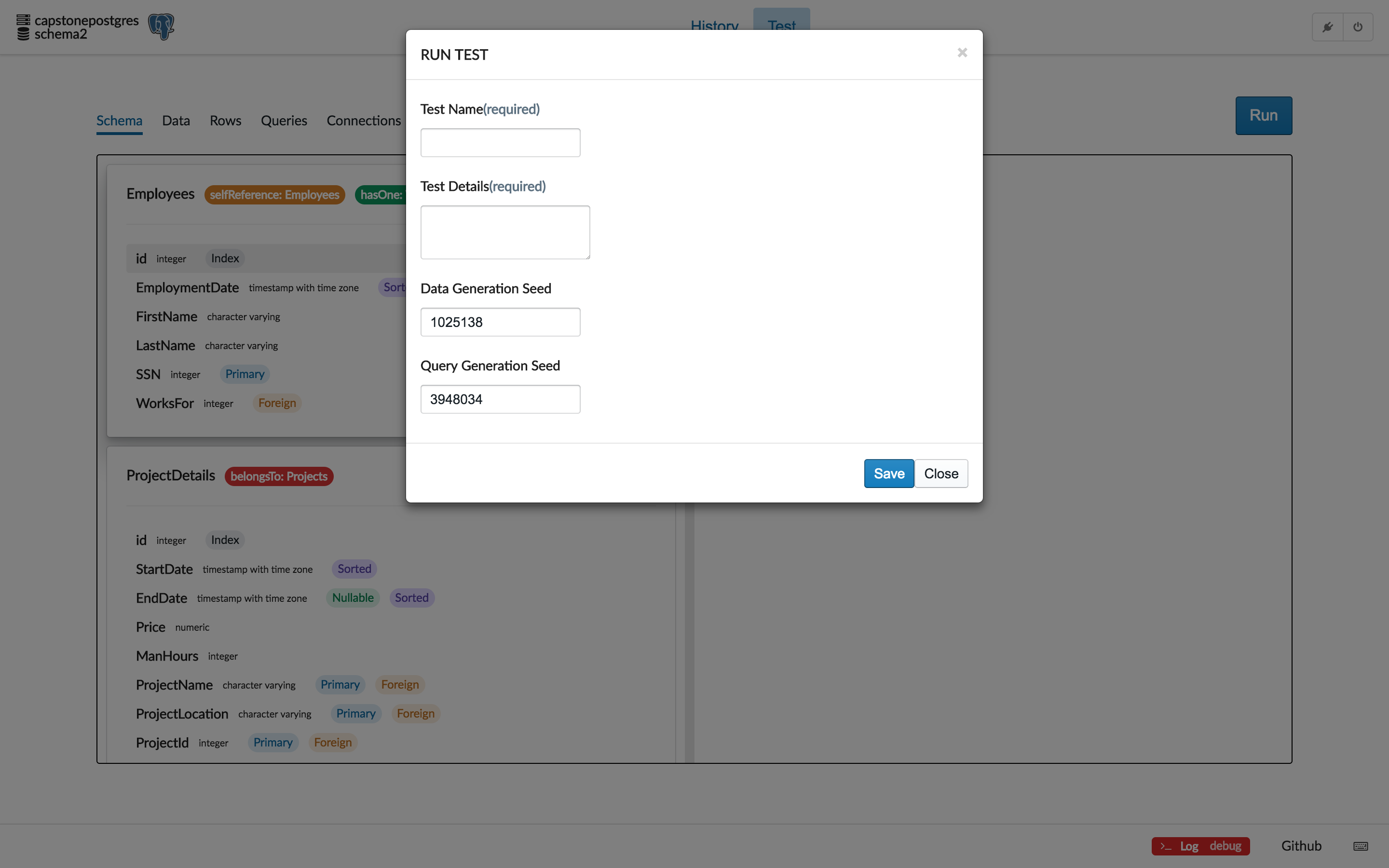Viewport: 1389px width, 868px height.
Task: Click the PostgreSQL elephant logo icon
Action: click(x=161, y=27)
